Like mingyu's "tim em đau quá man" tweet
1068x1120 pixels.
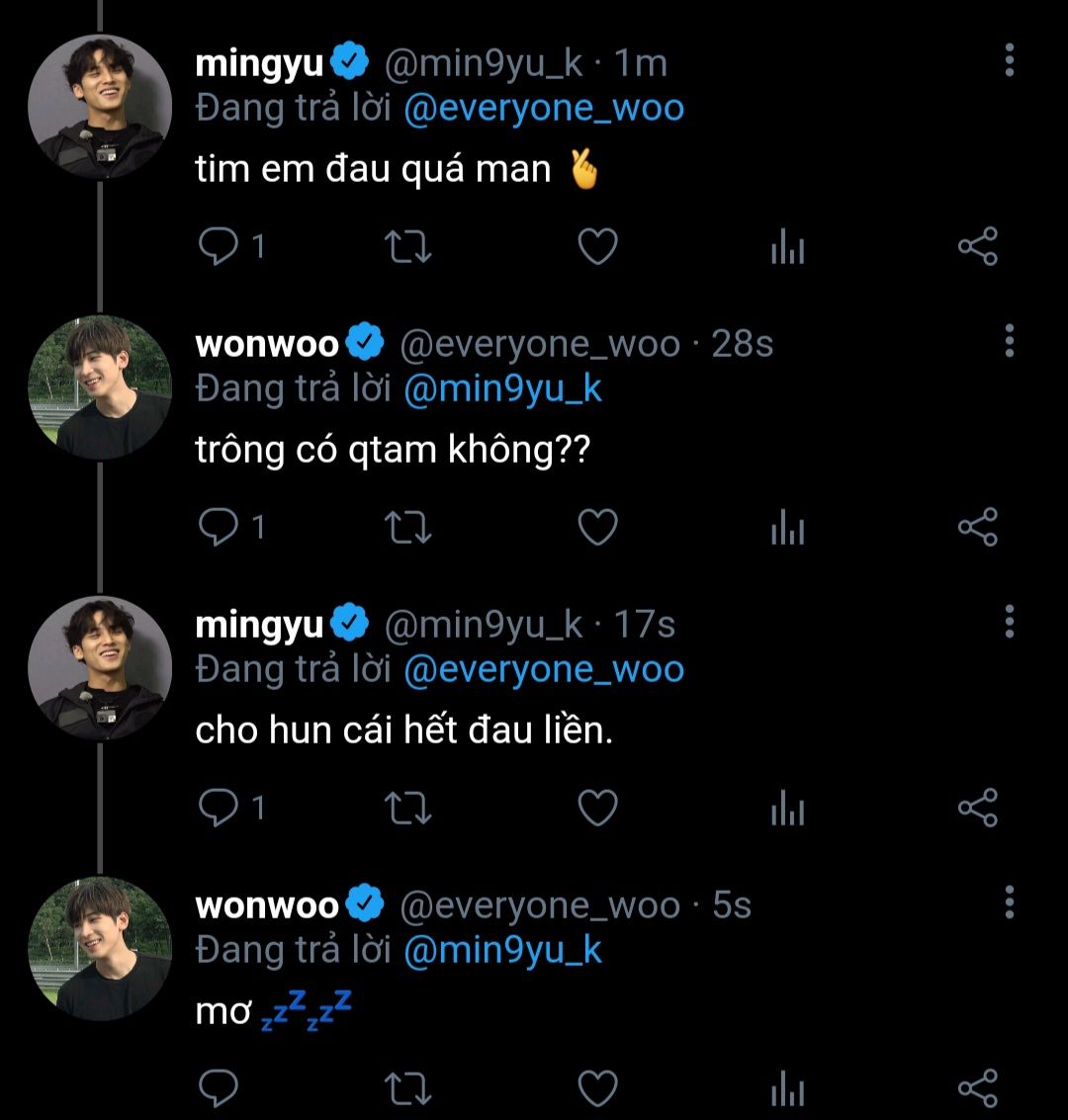click(x=597, y=247)
